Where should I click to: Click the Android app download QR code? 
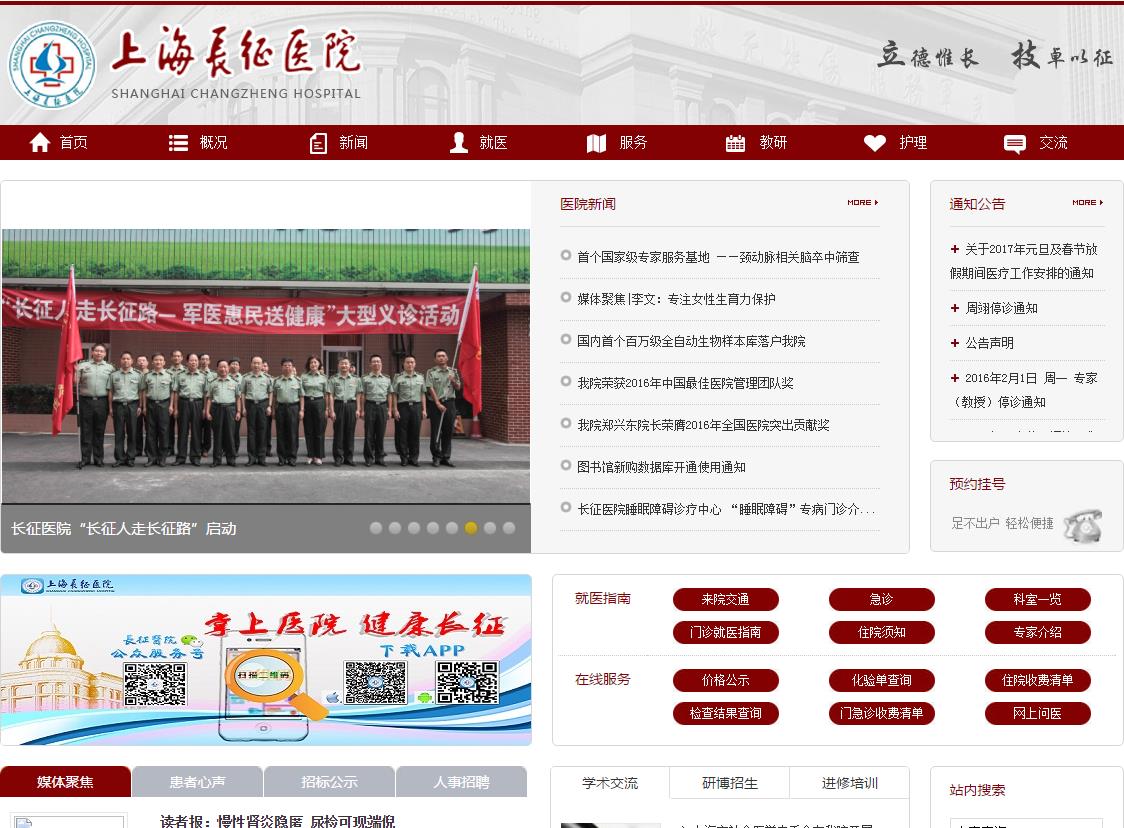[467, 682]
